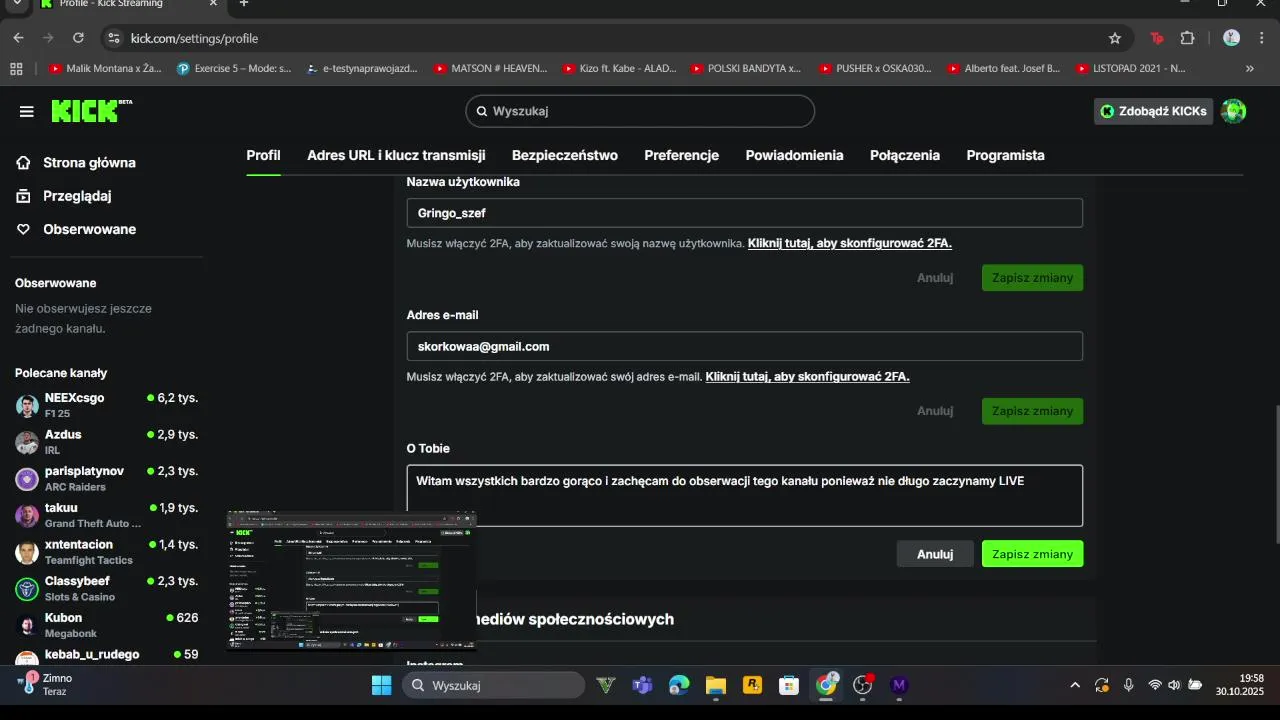Open OBS Studio from the taskbar
Viewport: 1280px width, 720px height.
click(863, 685)
